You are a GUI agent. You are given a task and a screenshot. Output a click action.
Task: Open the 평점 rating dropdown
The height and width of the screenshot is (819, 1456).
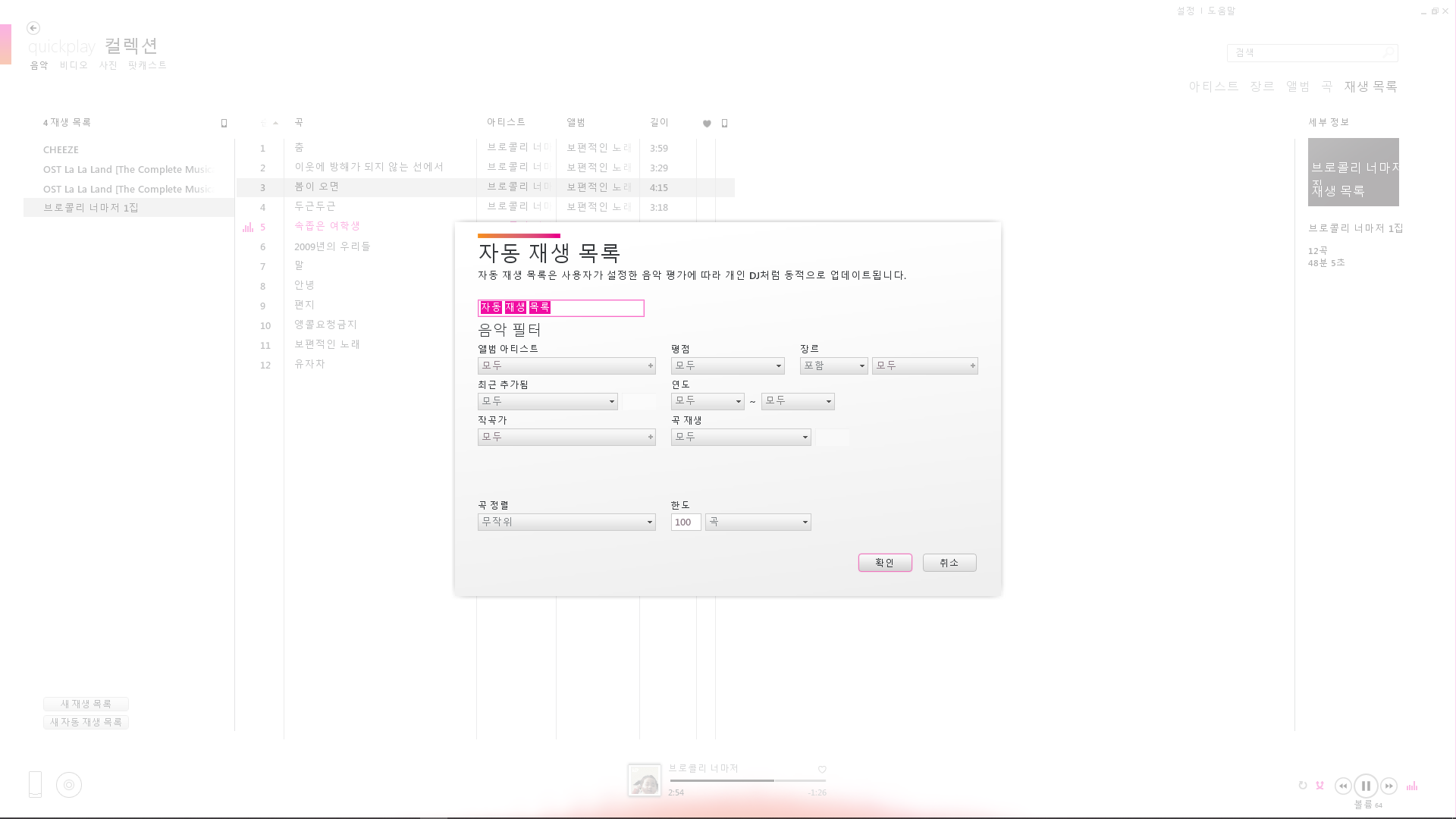(x=727, y=366)
